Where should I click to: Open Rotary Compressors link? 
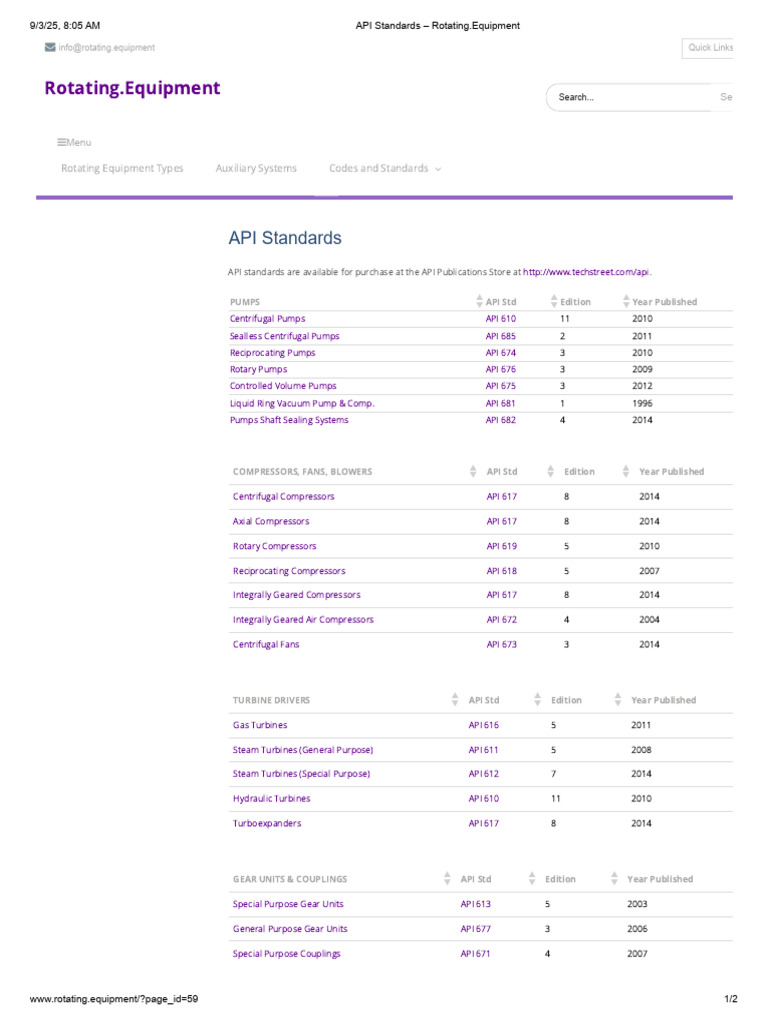[274, 546]
